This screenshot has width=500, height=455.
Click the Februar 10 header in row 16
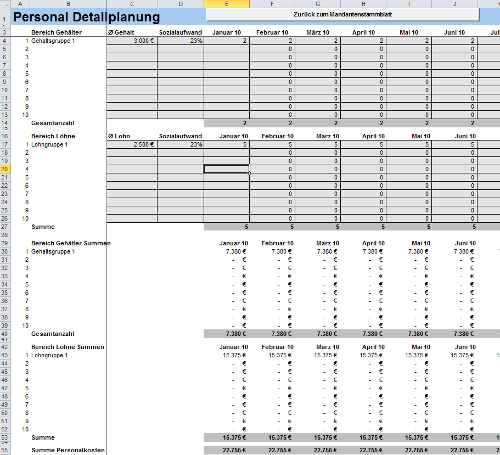278,136
